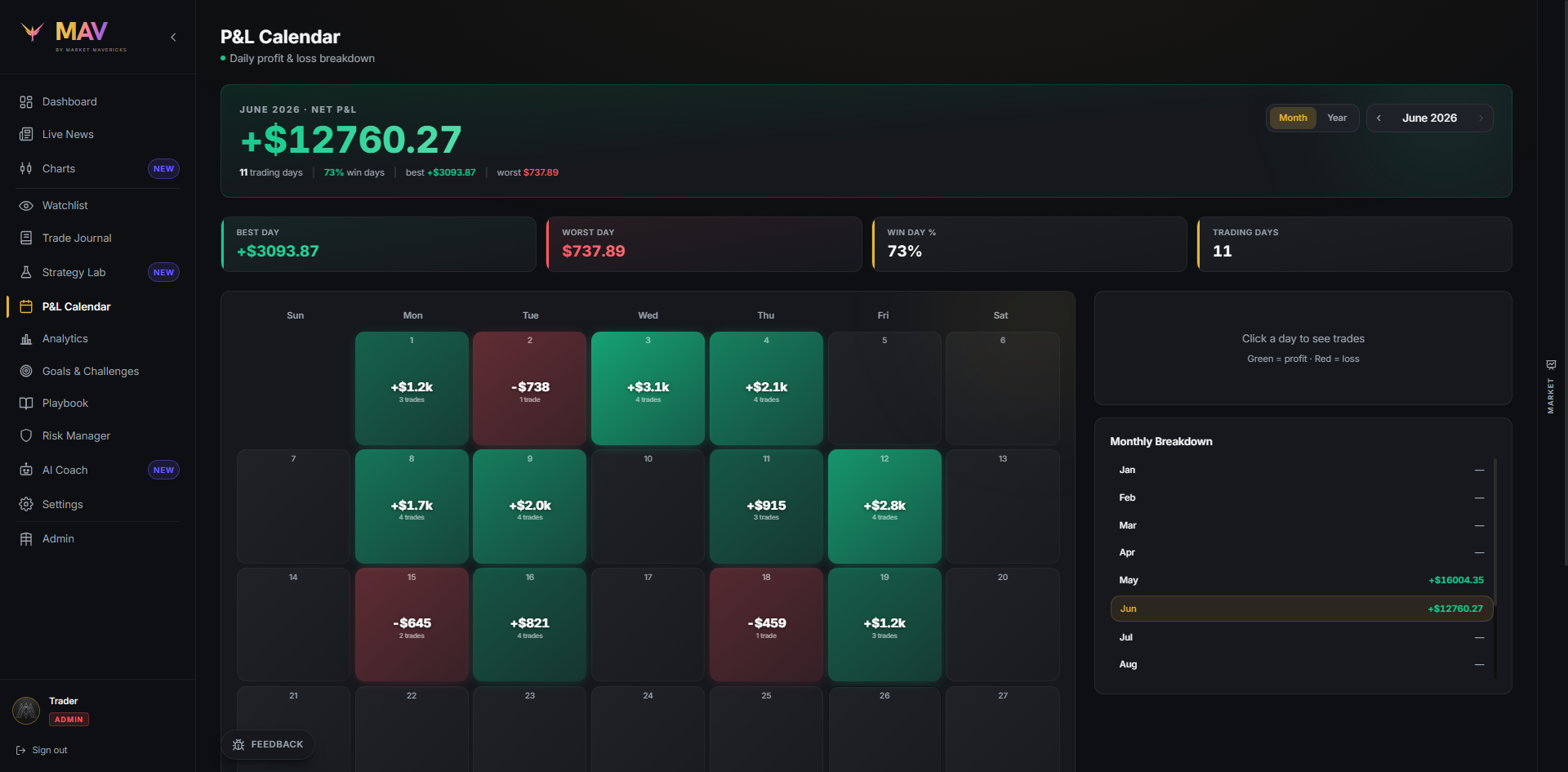Screen dimensions: 1568x772
Task: Select June 16 cell showing +$821
Action: pos(530,625)
